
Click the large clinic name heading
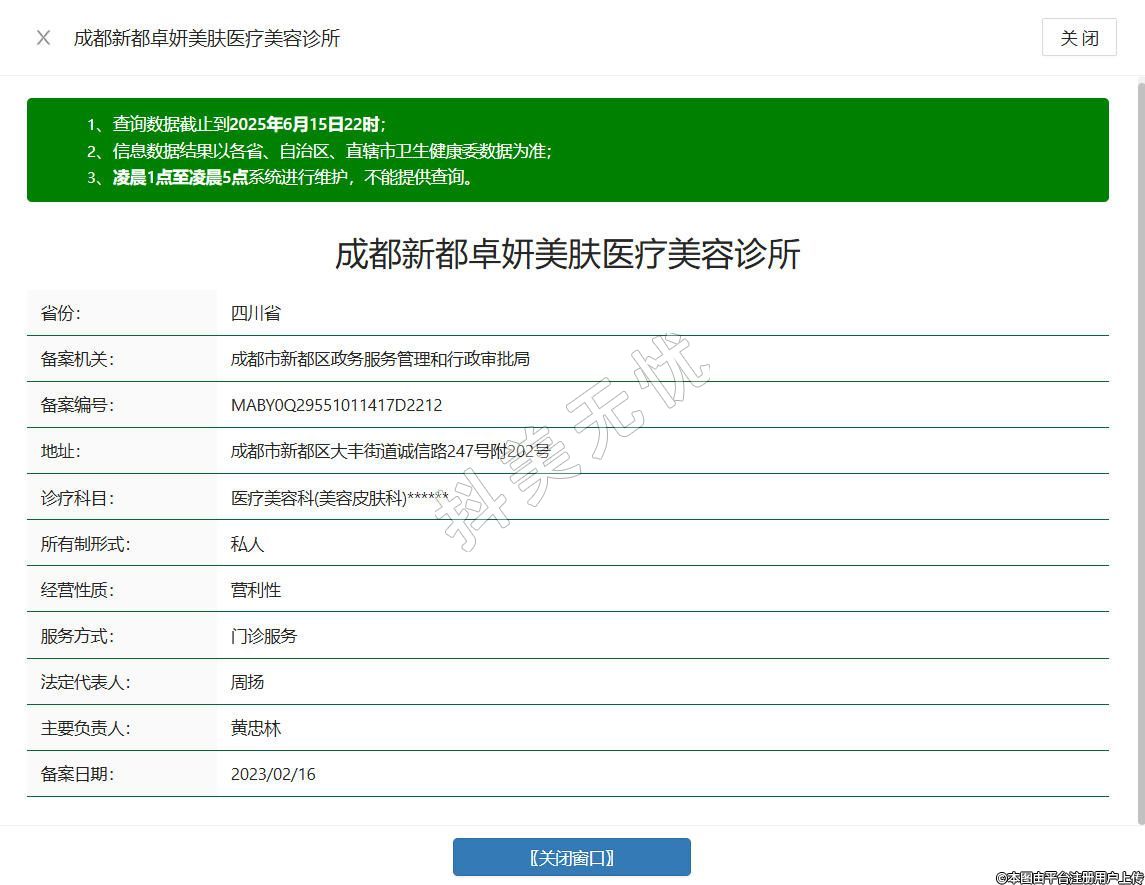tap(567, 254)
